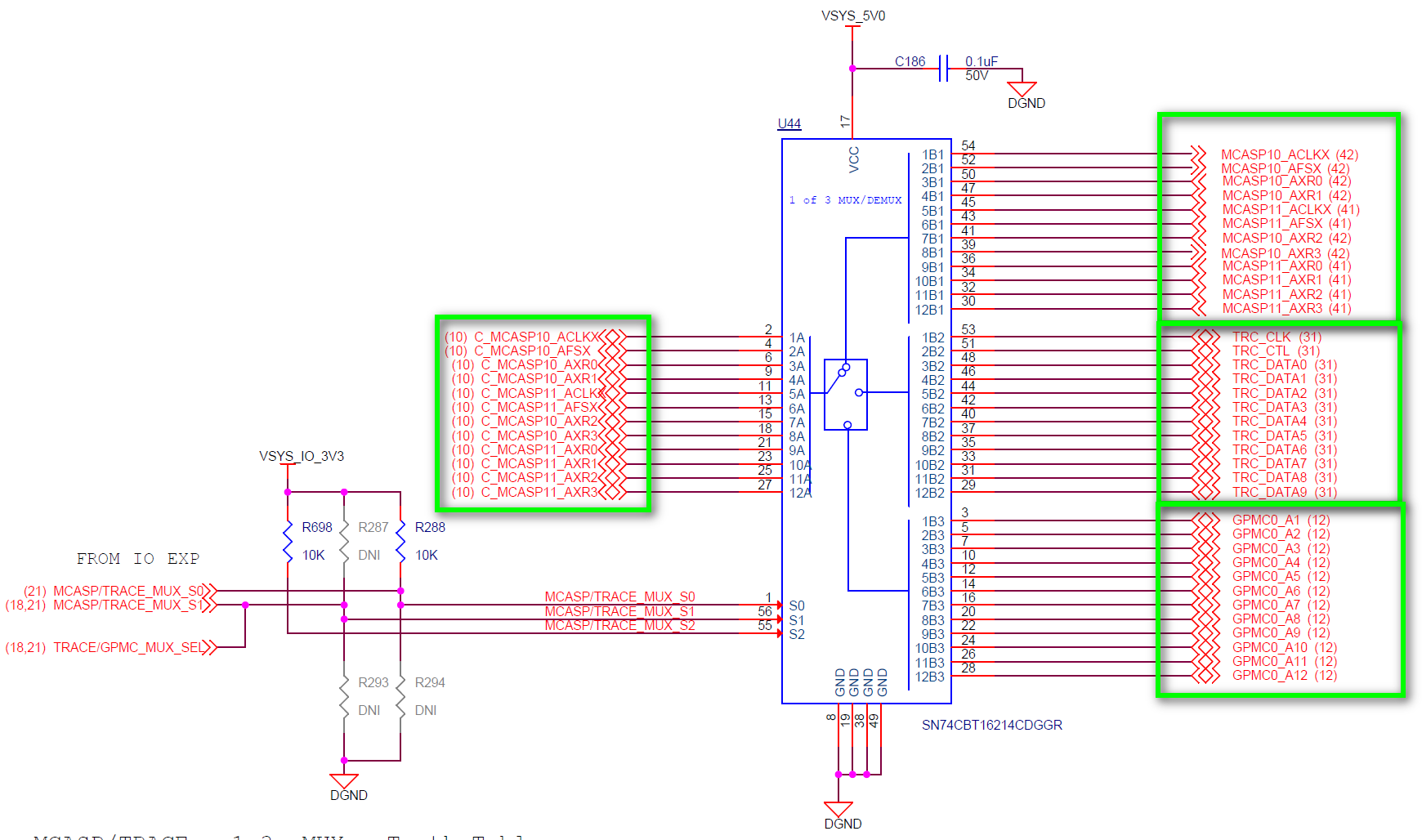Select the TRC_CTL (31) port

[x=1256, y=351]
